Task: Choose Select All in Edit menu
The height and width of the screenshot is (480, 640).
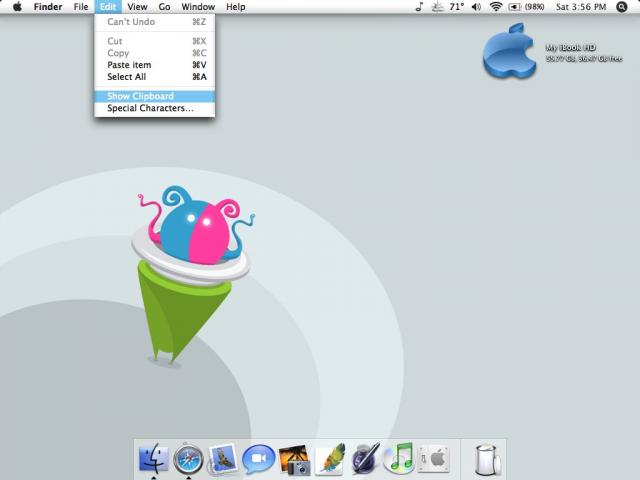Action: 155,77
